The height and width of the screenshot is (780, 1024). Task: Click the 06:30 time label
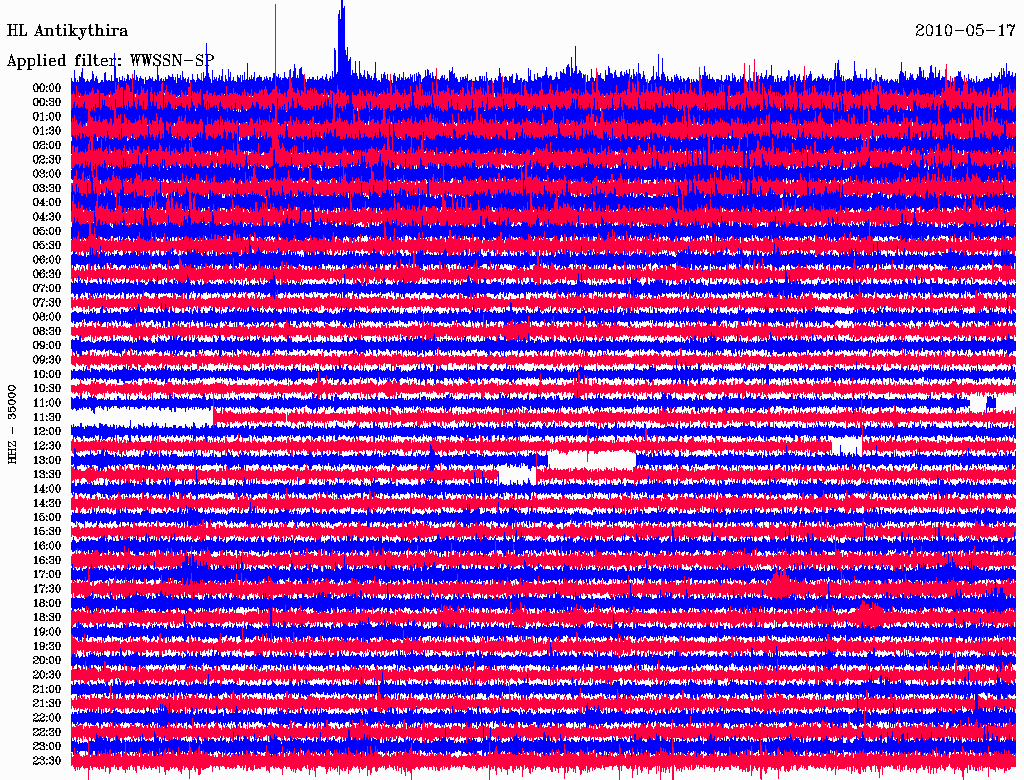point(47,274)
